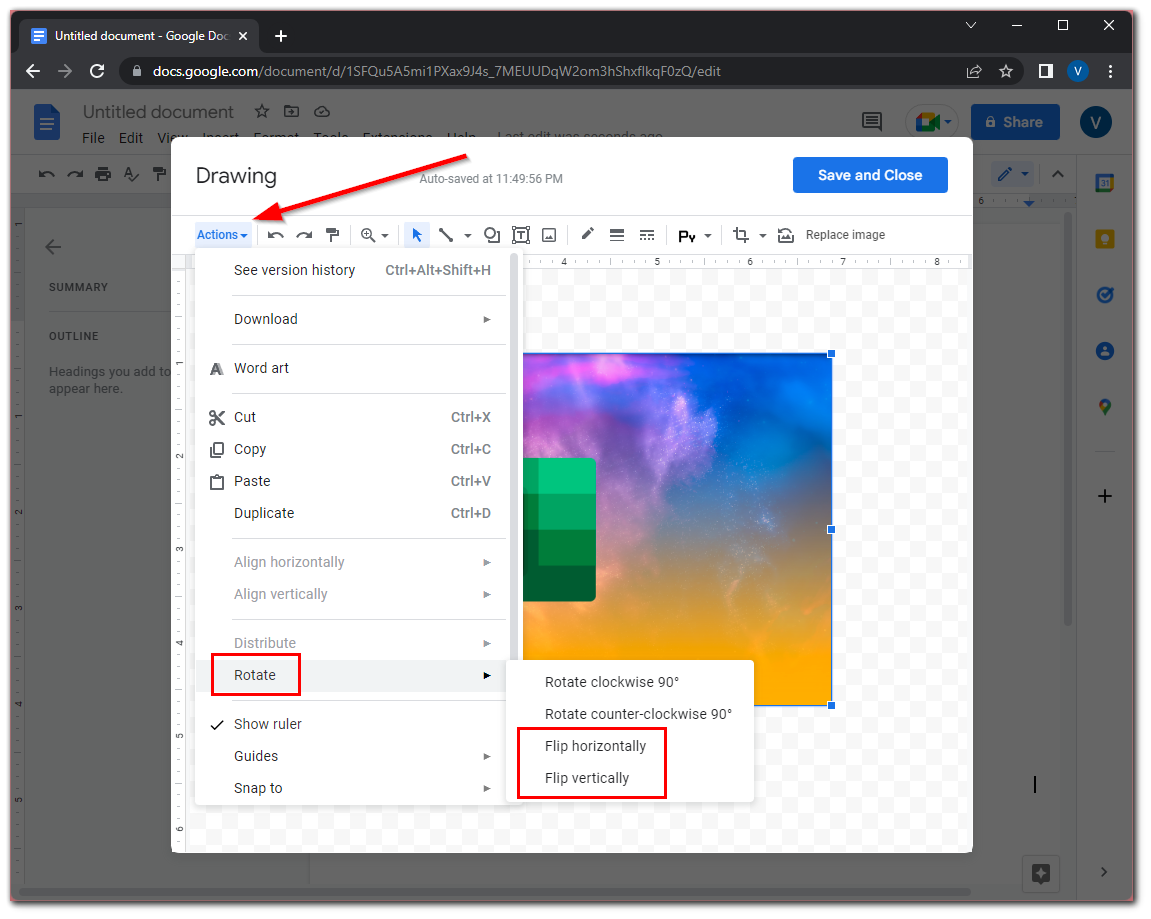Image resolution: width=1151 pixels, height=919 pixels.
Task: Expand the Download submenu
Action: (x=265, y=318)
